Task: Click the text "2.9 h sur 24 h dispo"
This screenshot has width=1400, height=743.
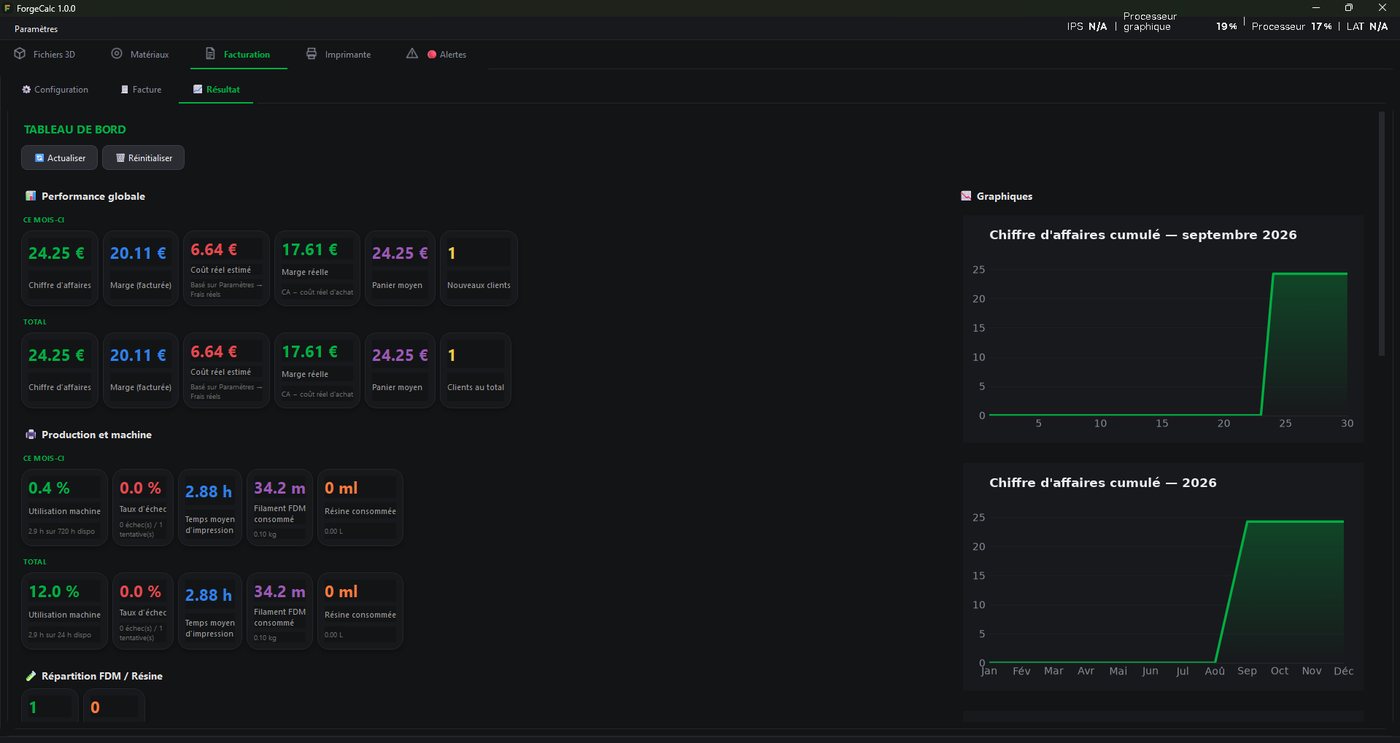Action: [60, 634]
